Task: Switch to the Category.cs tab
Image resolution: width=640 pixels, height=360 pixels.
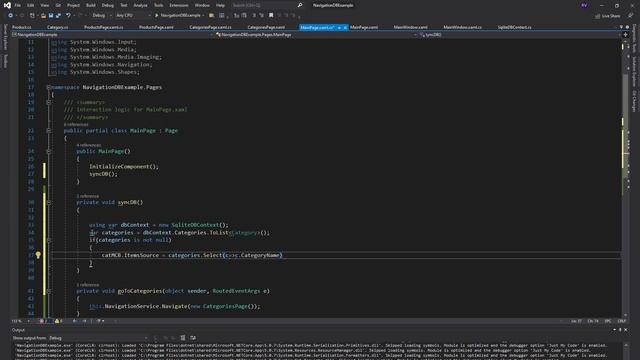Action: pos(58,27)
